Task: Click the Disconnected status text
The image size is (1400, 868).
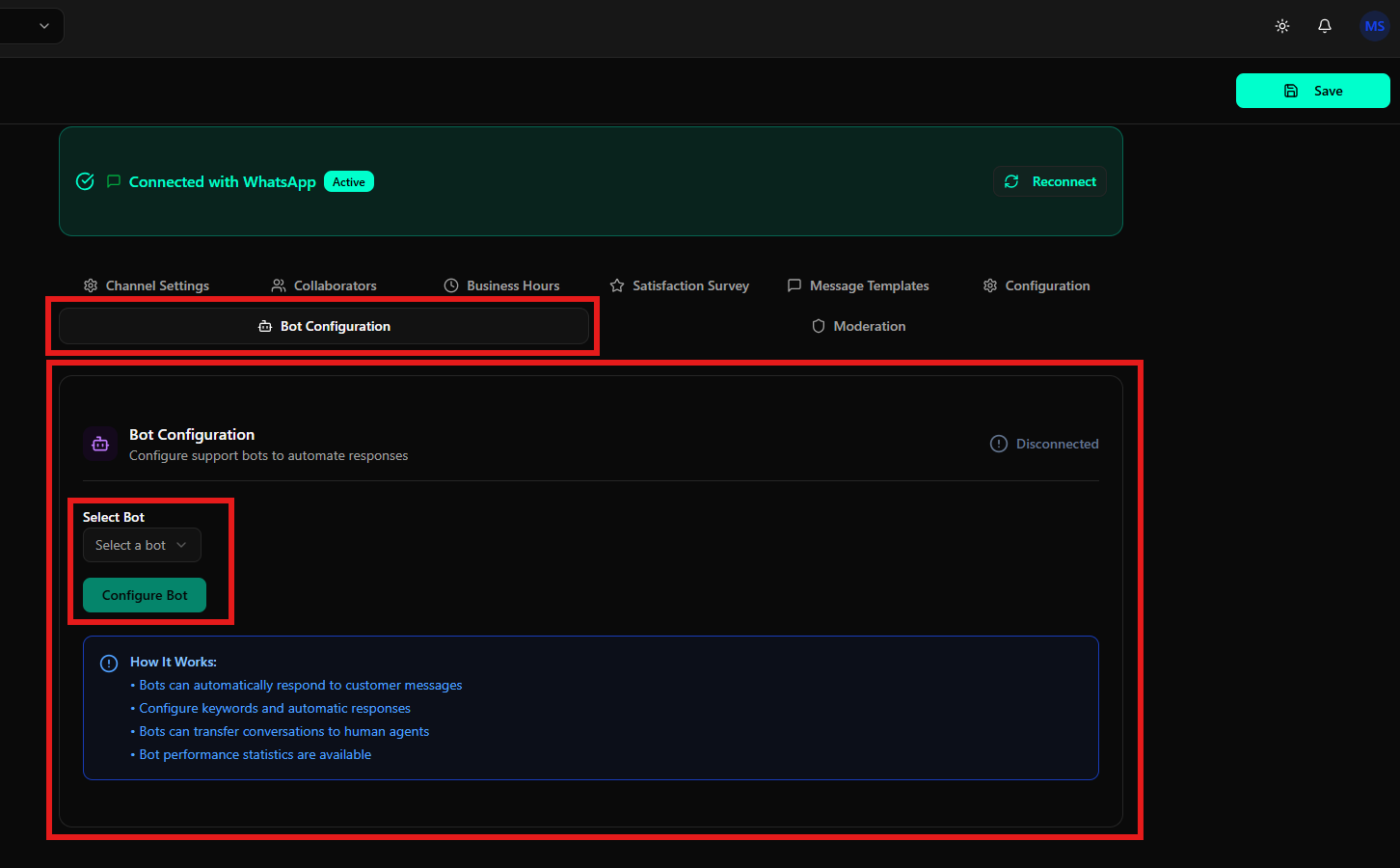Action: (1058, 444)
